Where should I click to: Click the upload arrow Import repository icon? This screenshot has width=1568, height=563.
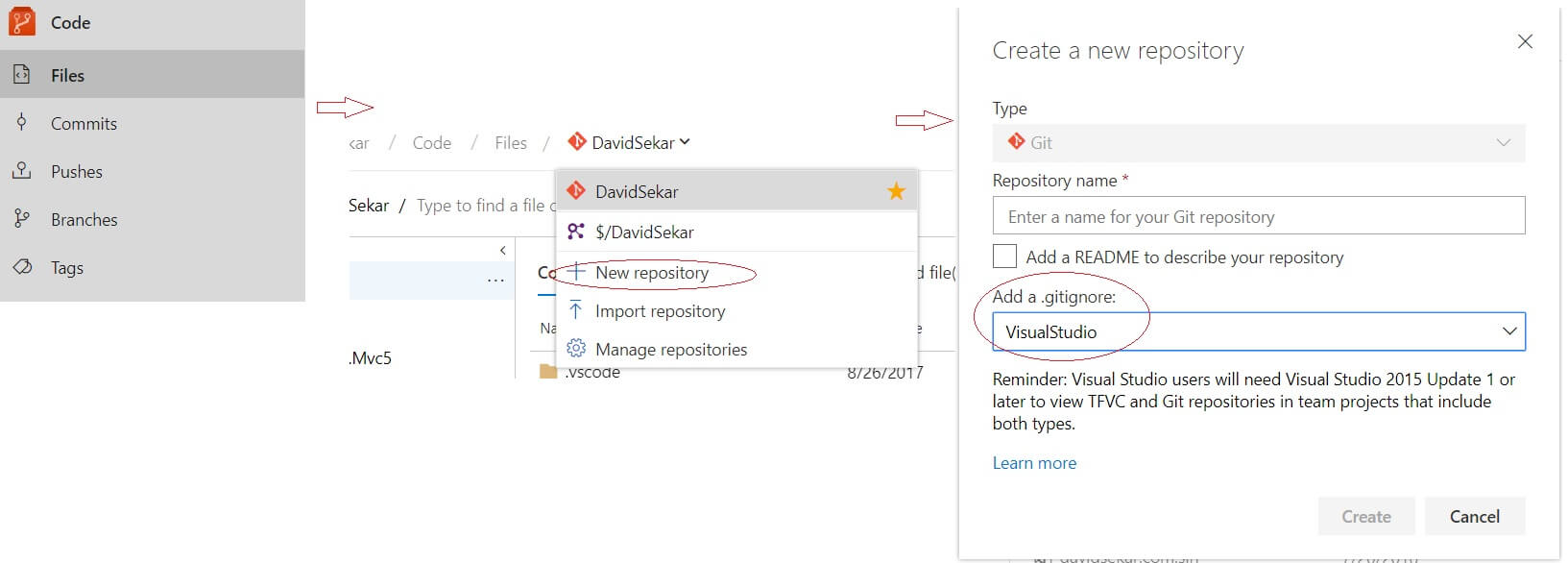(x=576, y=309)
